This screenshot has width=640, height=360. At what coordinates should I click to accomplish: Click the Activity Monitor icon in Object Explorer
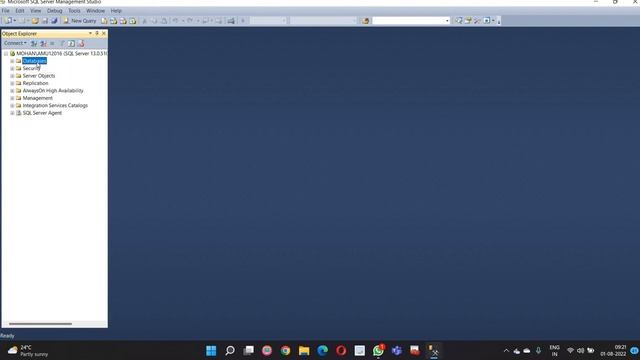click(81, 43)
